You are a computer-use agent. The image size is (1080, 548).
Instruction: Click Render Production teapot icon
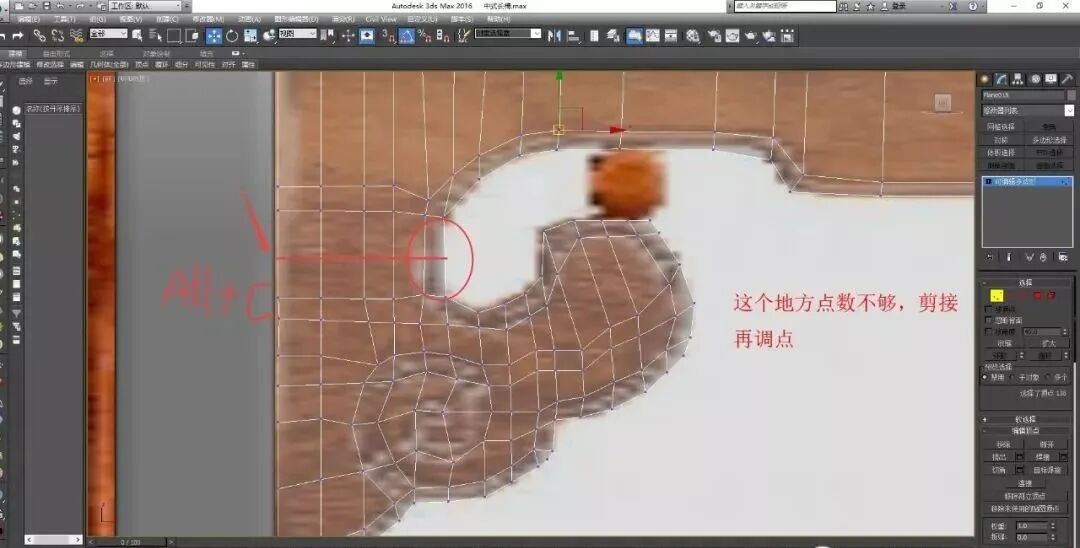coord(751,36)
